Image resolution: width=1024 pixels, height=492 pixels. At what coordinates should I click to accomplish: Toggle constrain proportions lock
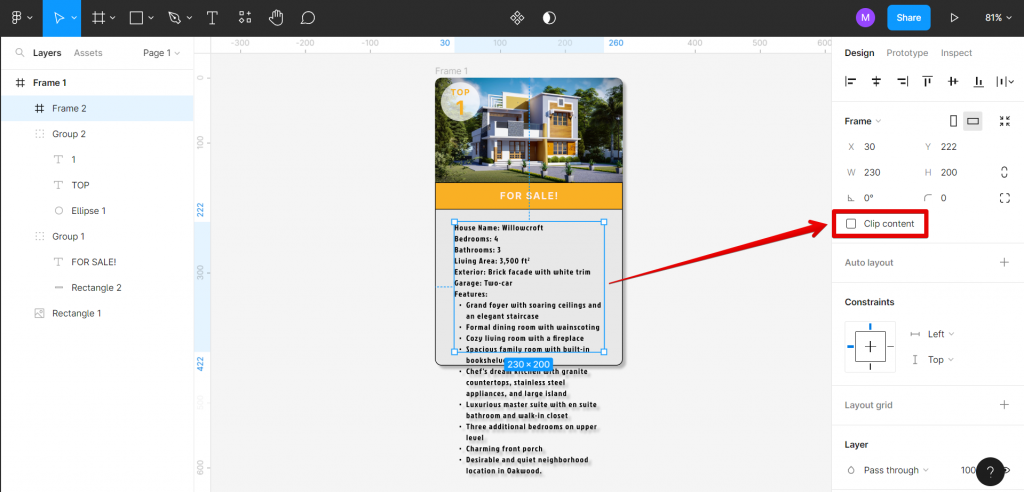(x=1004, y=172)
